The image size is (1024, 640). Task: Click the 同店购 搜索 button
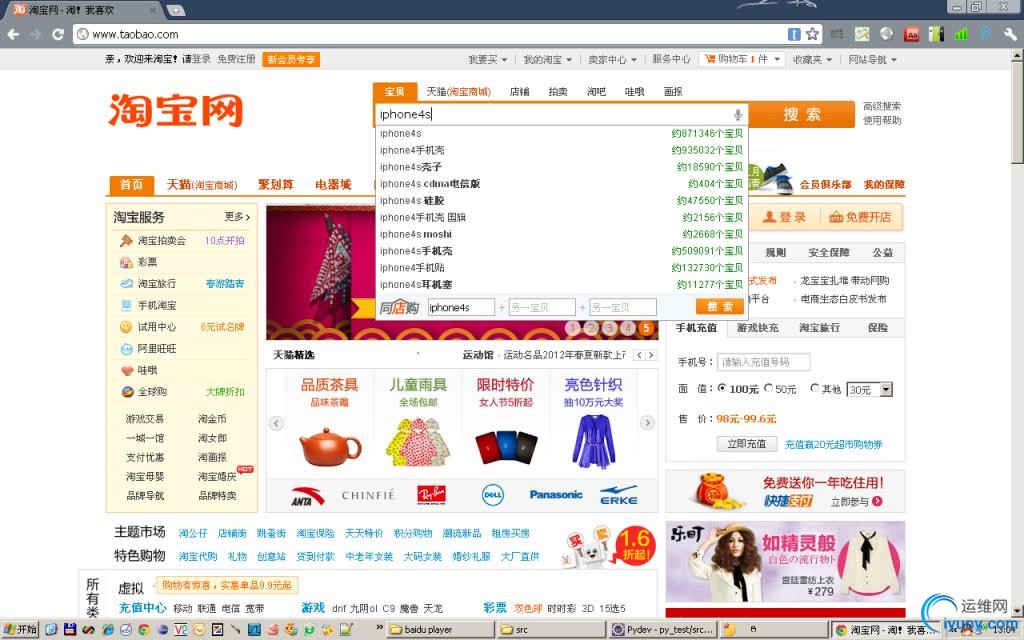(x=720, y=307)
